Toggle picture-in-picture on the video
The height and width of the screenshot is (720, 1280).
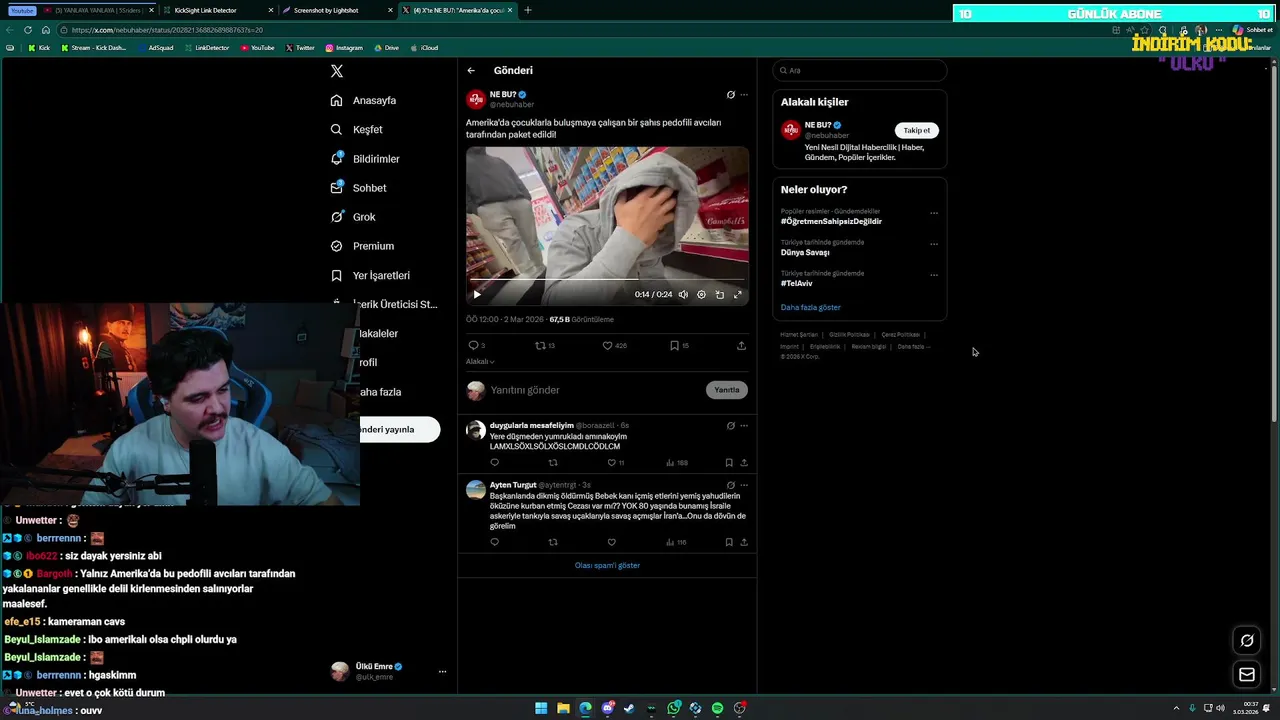click(x=719, y=294)
